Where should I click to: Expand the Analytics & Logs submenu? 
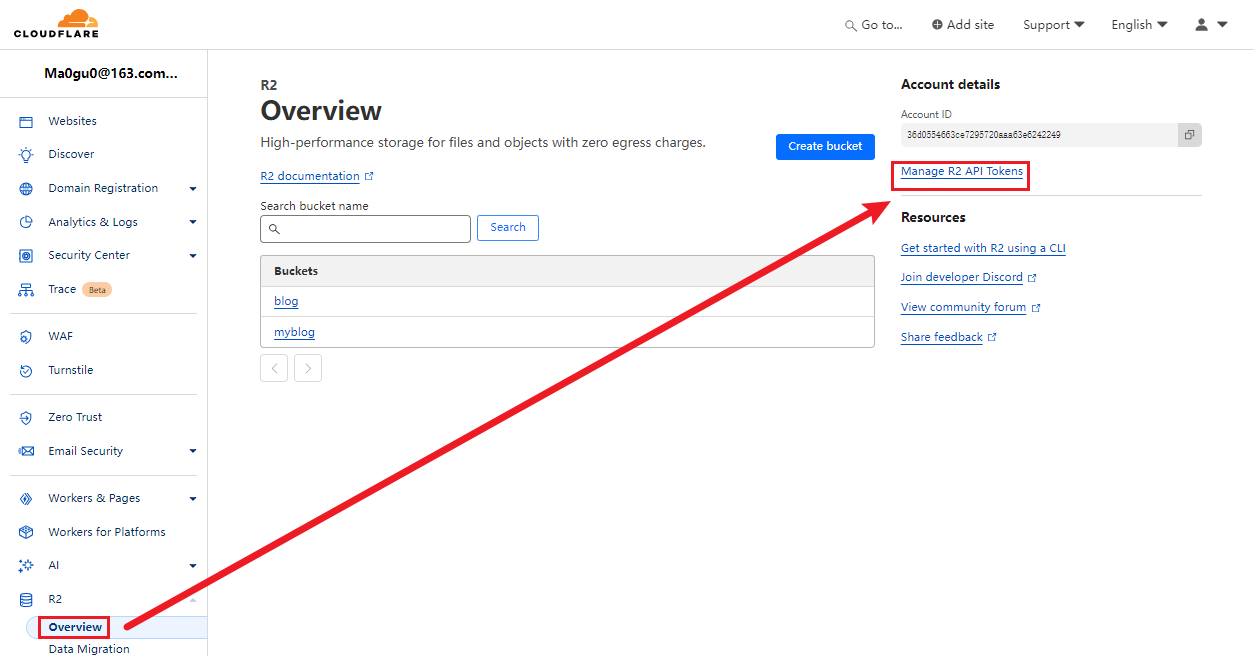coord(193,222)
